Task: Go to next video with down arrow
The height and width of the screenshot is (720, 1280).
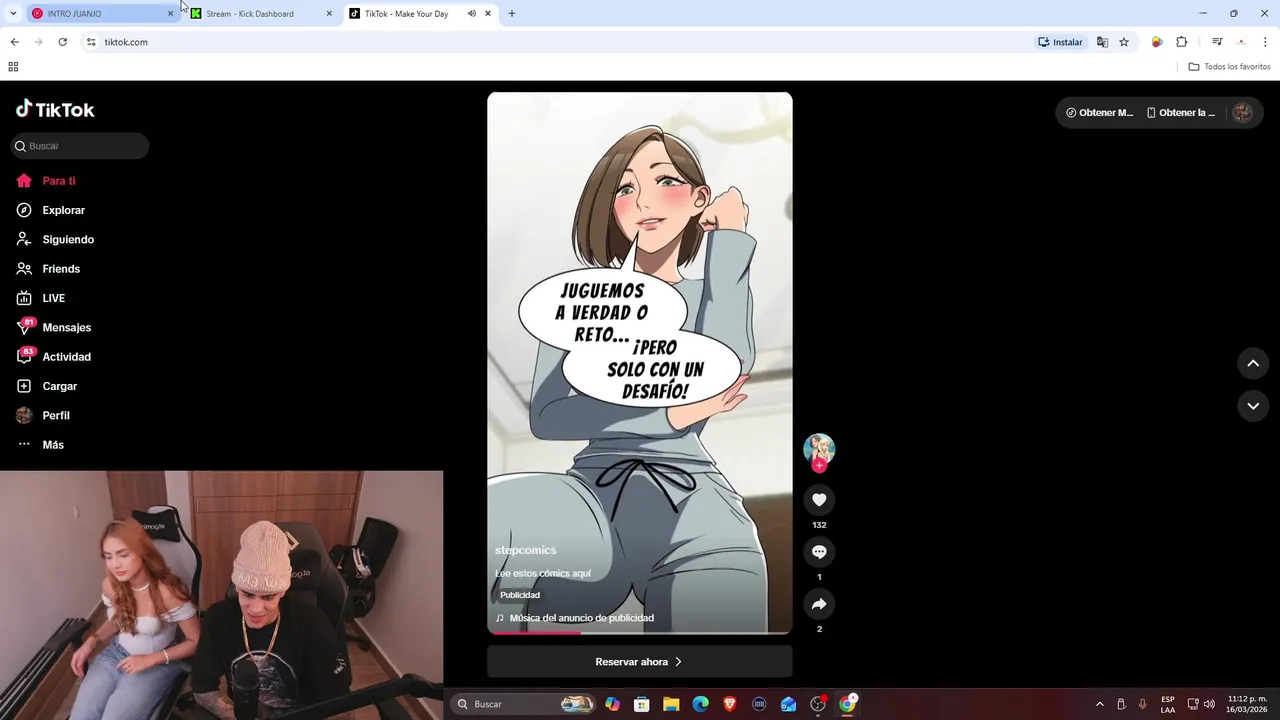Action: (x=1253, y=406)
